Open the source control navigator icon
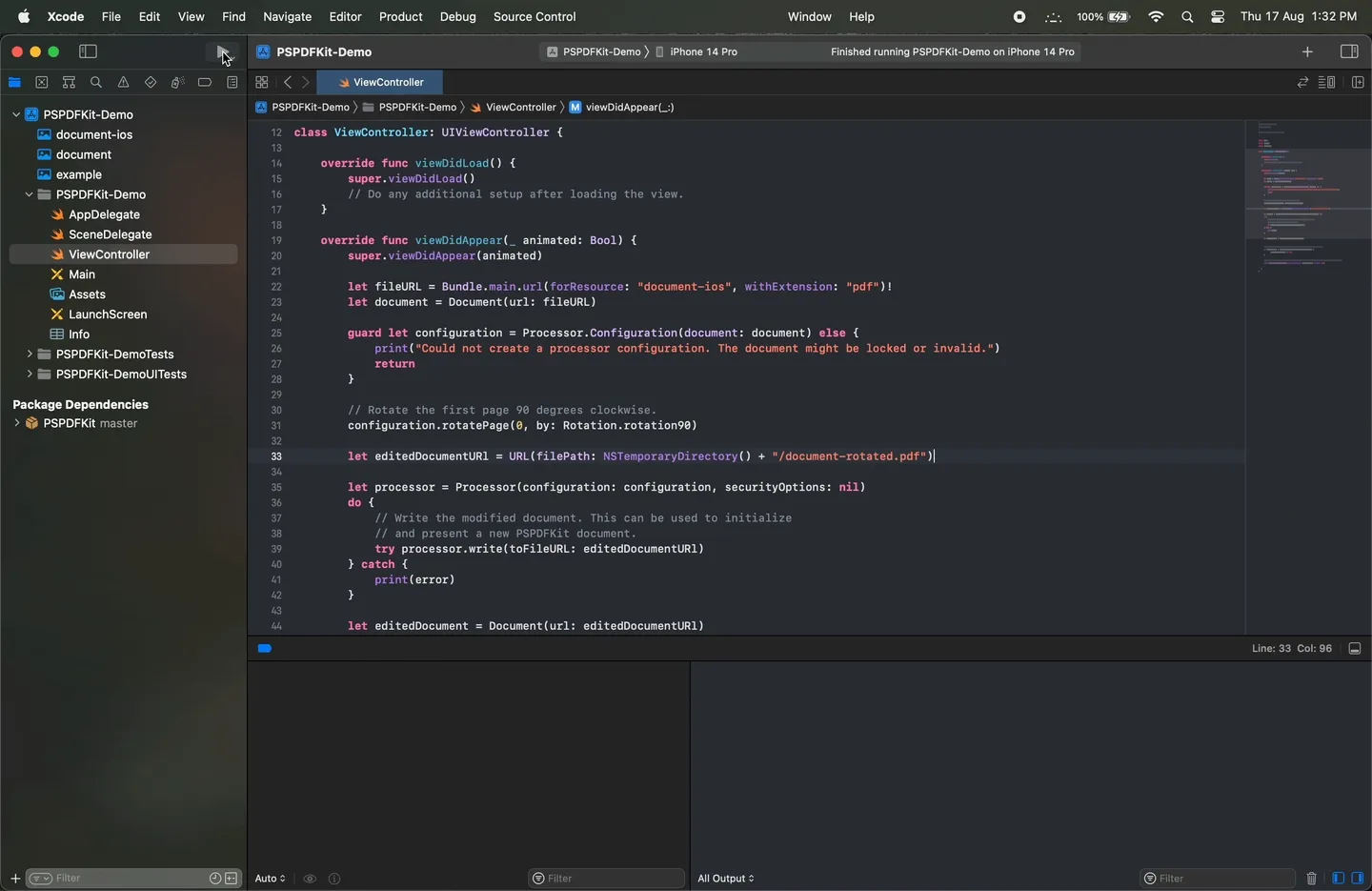 click(x=42, y=83)
